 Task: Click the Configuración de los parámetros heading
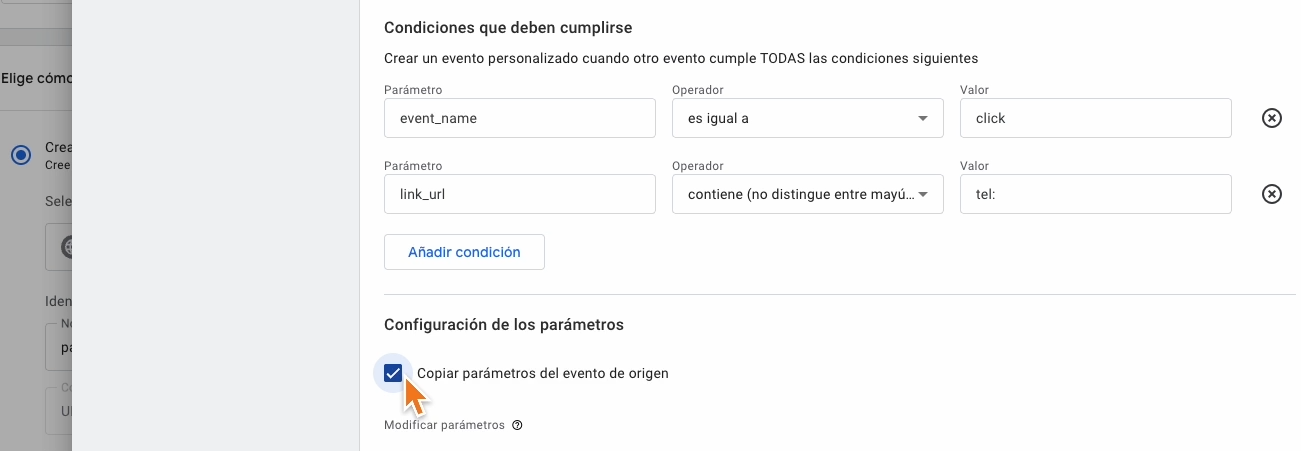[x=504, y=325]
